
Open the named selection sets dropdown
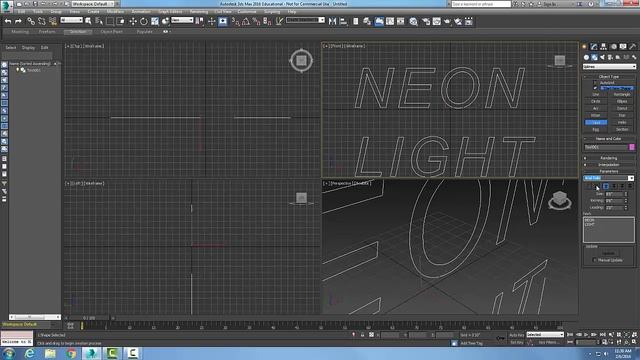tap(305, 20)
